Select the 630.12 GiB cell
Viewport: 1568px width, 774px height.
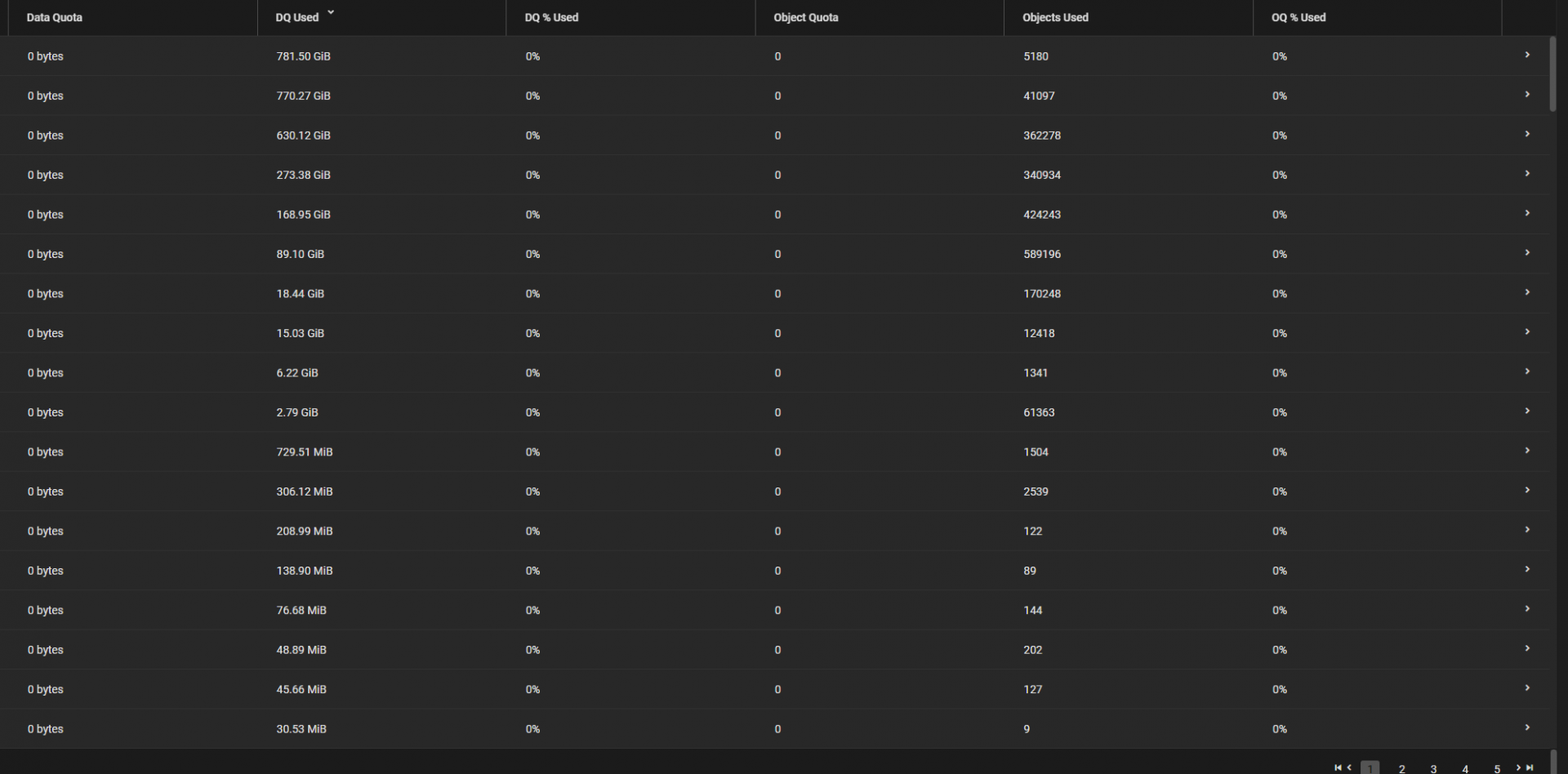[303, 136]
